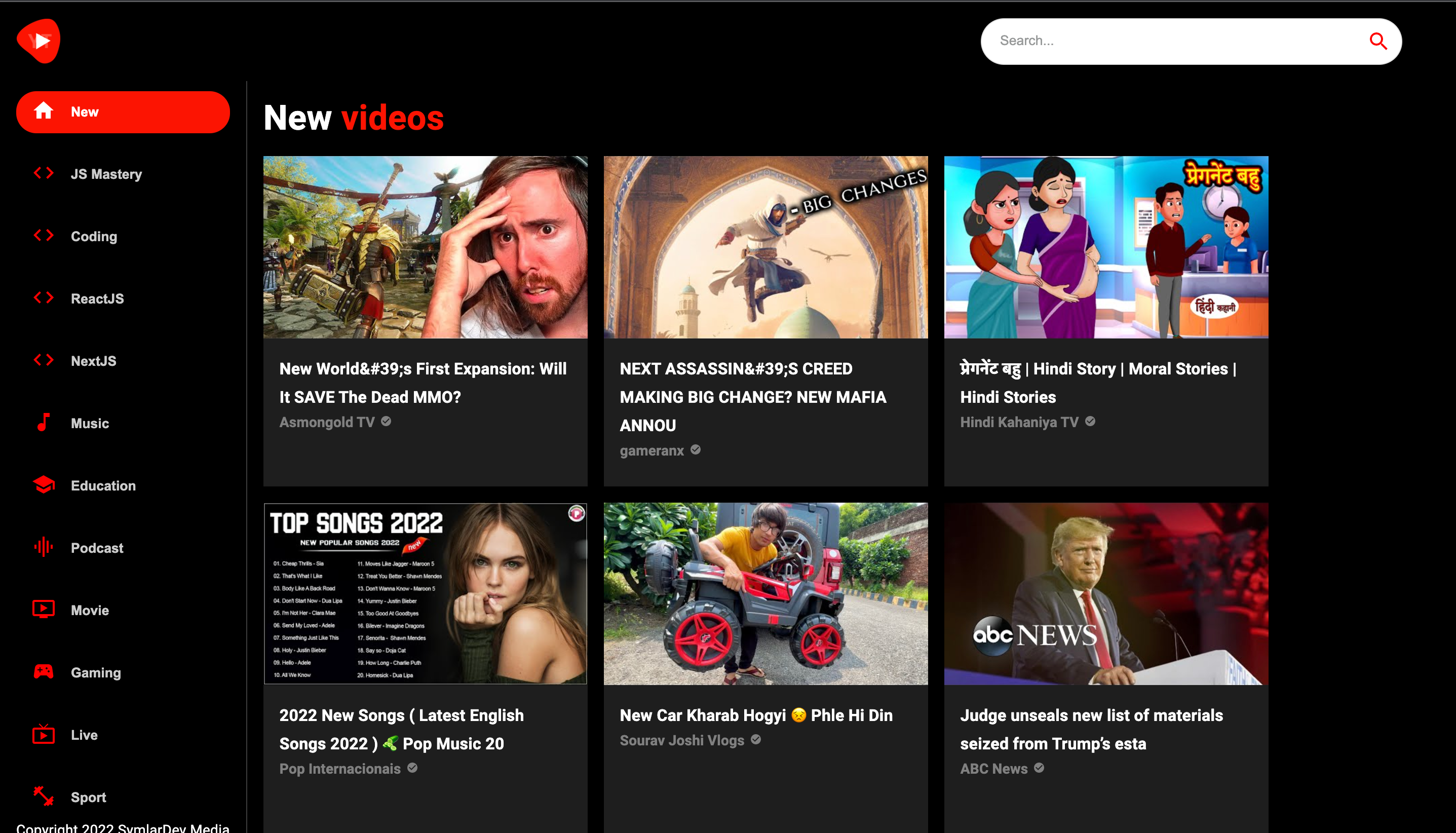This screenshot has width=1456, height=833.
Task: Open the Hindi cartoon story thumbnail
Action: click(x=1106, y=247)
